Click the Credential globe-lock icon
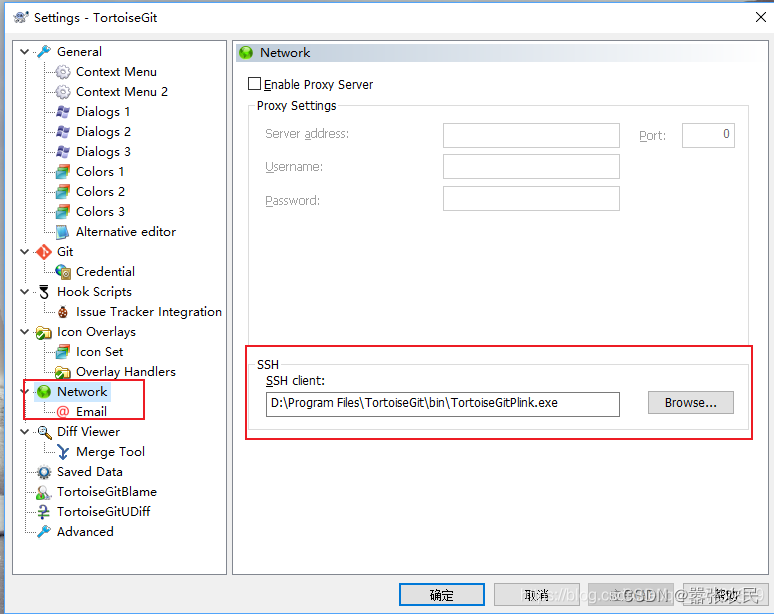Screen dimensions: 774x614 [63, 271]
